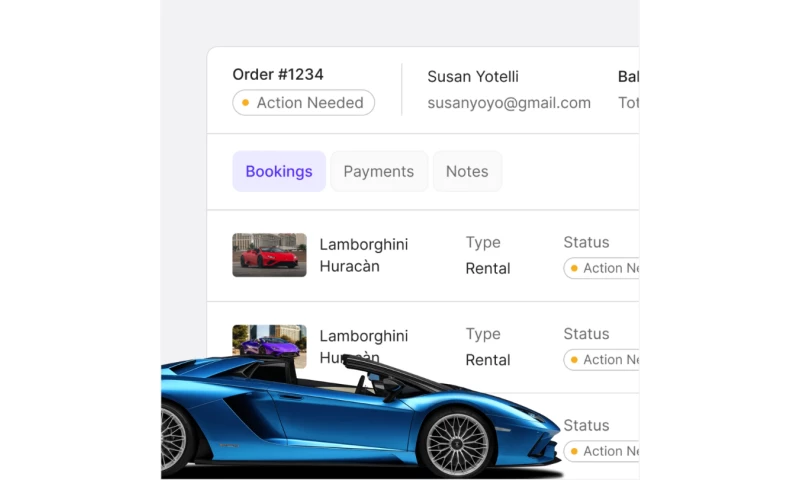Select the Notes tab

(467, 171)
